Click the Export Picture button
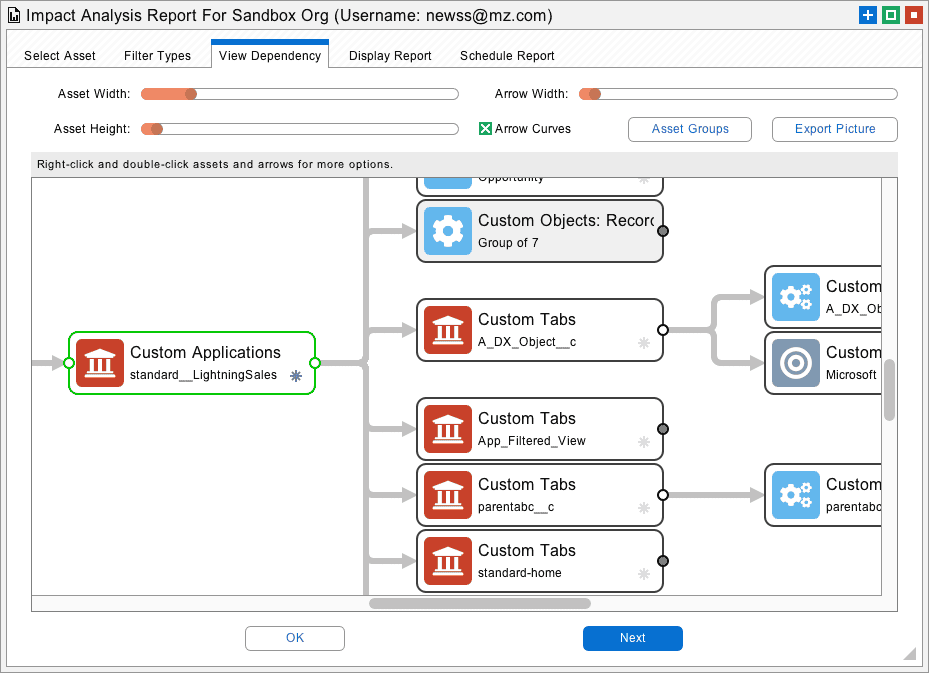Screen dimensions: 929x673 coord(835,129)
